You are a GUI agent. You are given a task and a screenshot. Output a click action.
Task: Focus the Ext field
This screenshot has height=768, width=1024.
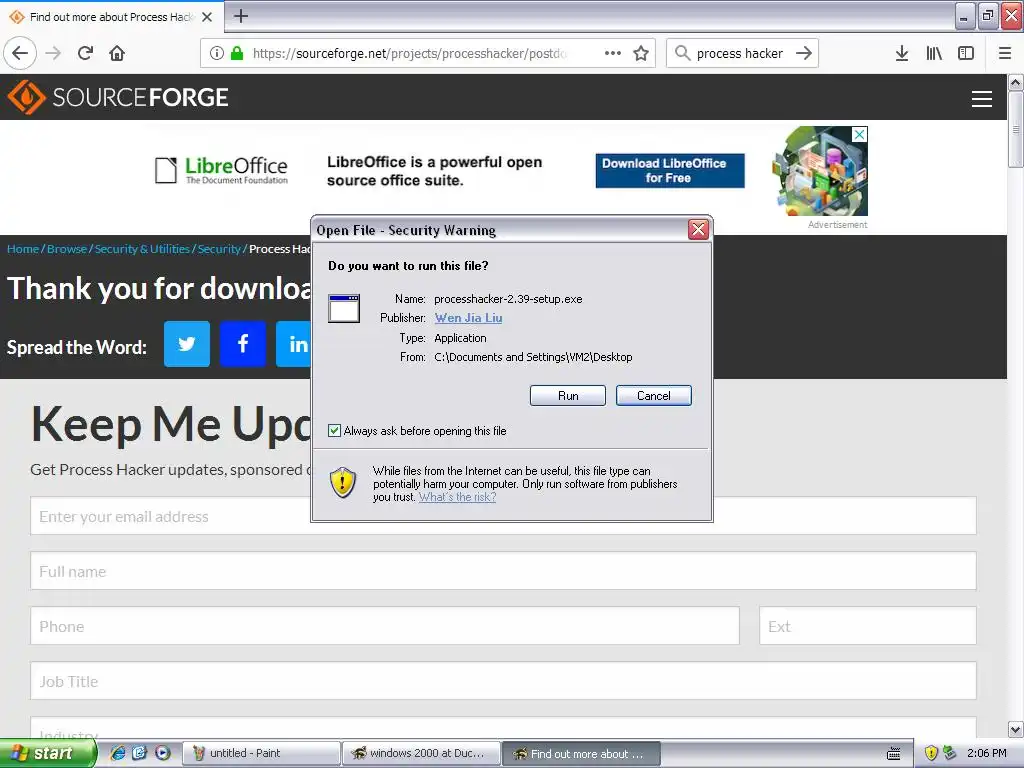pos(868,626)
